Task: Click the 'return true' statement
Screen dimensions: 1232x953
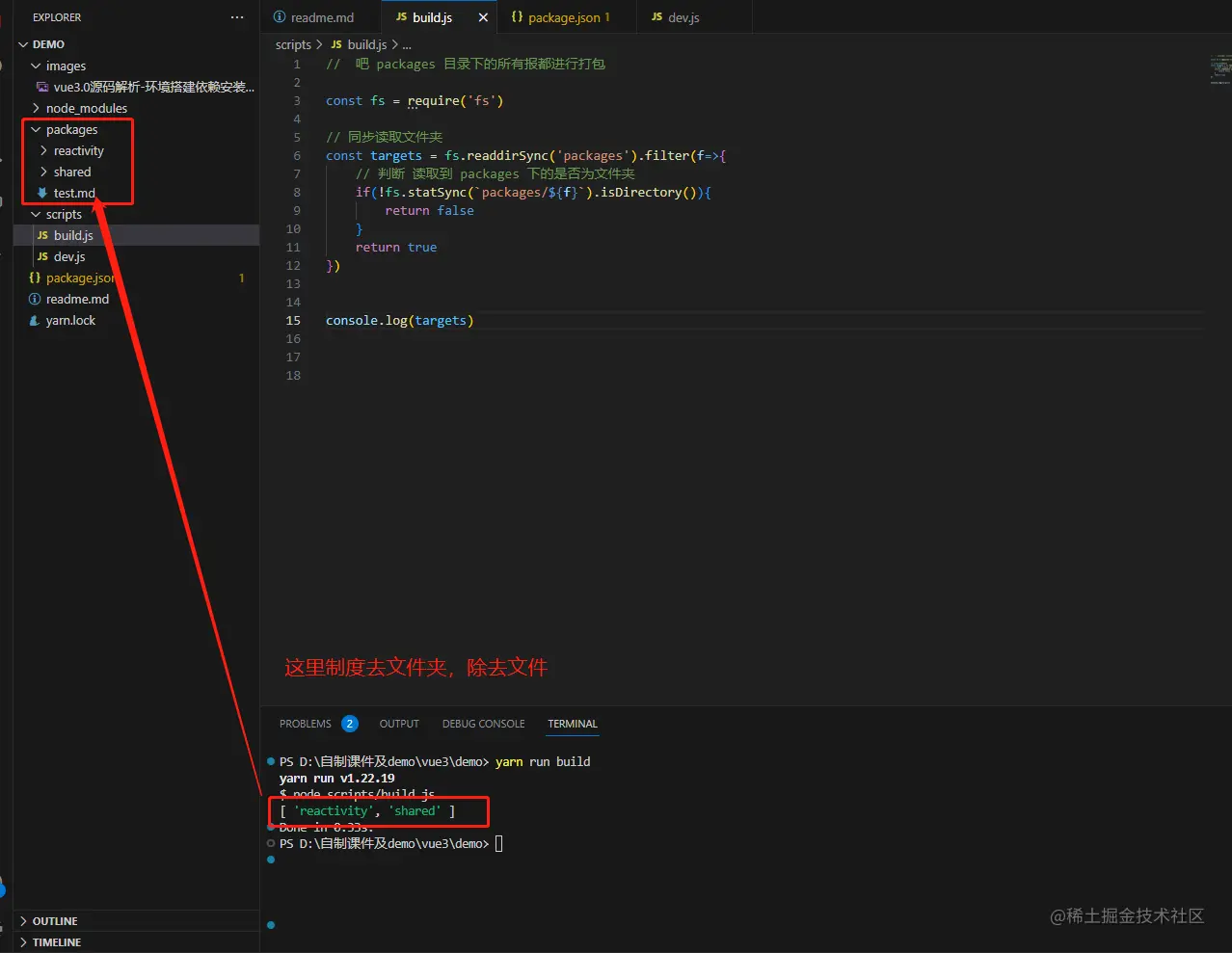Action: point(395,247)
